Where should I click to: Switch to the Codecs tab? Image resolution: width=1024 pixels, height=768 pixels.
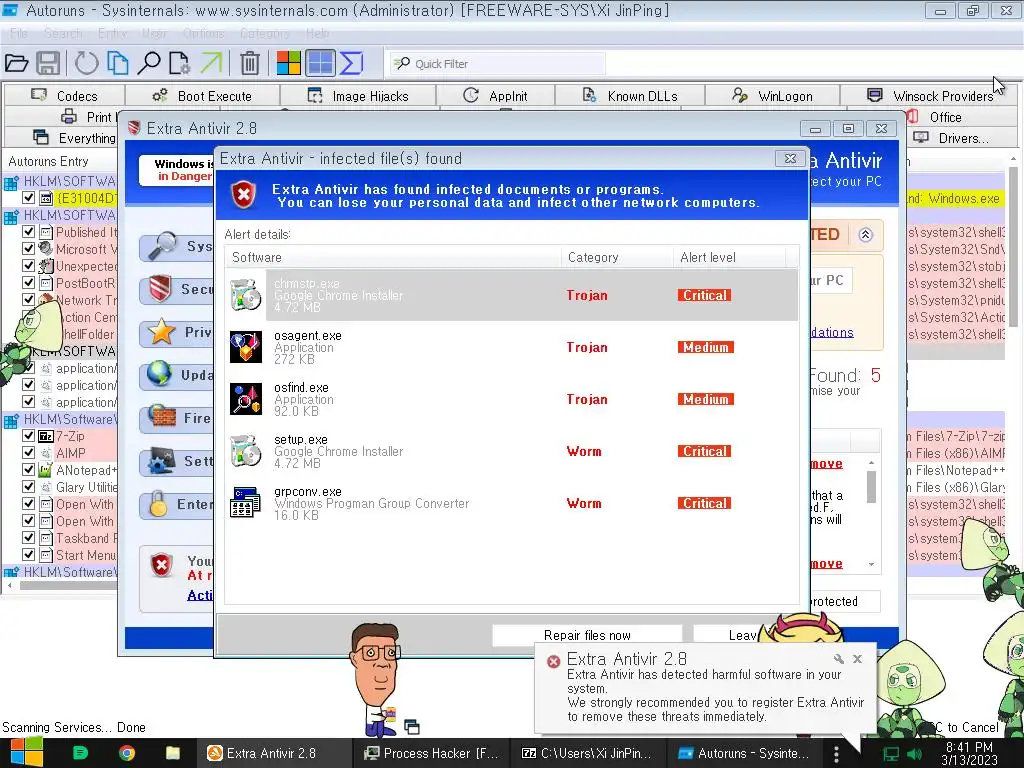(65, 96)
